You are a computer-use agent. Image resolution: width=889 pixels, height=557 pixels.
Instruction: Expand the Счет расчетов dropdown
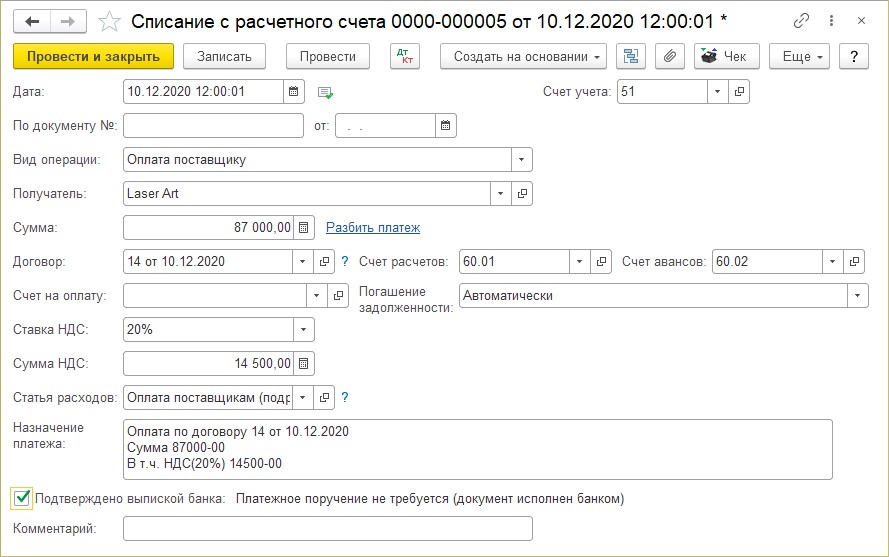tap(579, 261)
